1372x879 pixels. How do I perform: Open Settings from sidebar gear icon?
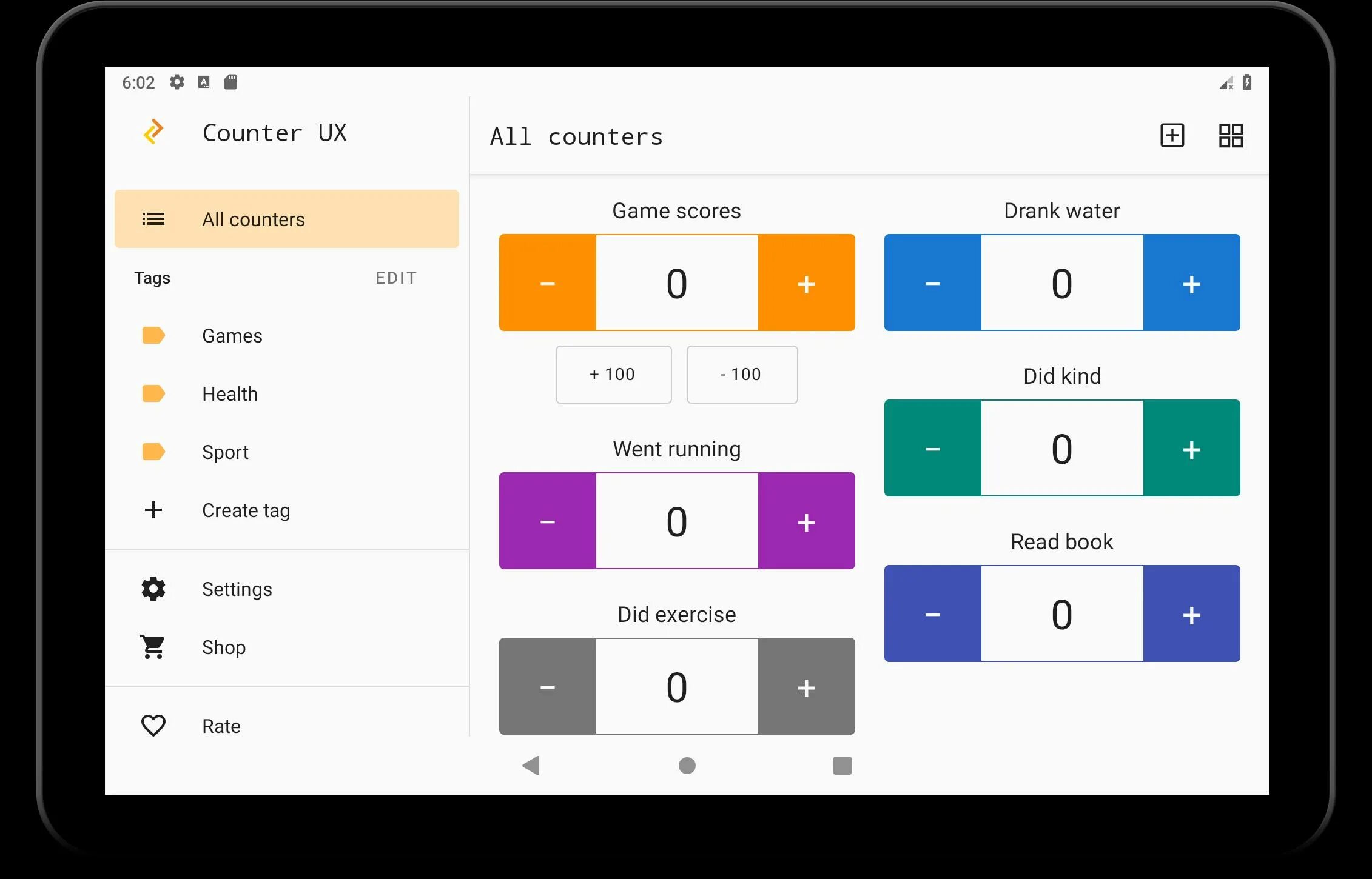coord(153,589)
